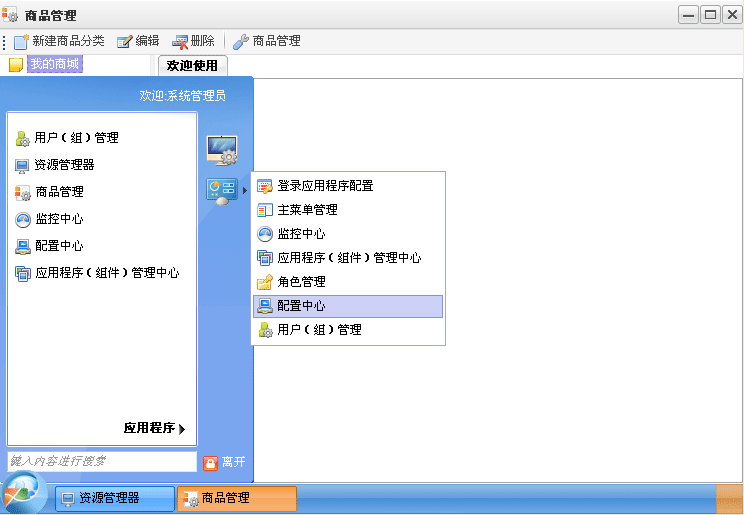Click the 配置中心 laptop icon in submenu
This screenshot has height=515, width=744.
265,306
